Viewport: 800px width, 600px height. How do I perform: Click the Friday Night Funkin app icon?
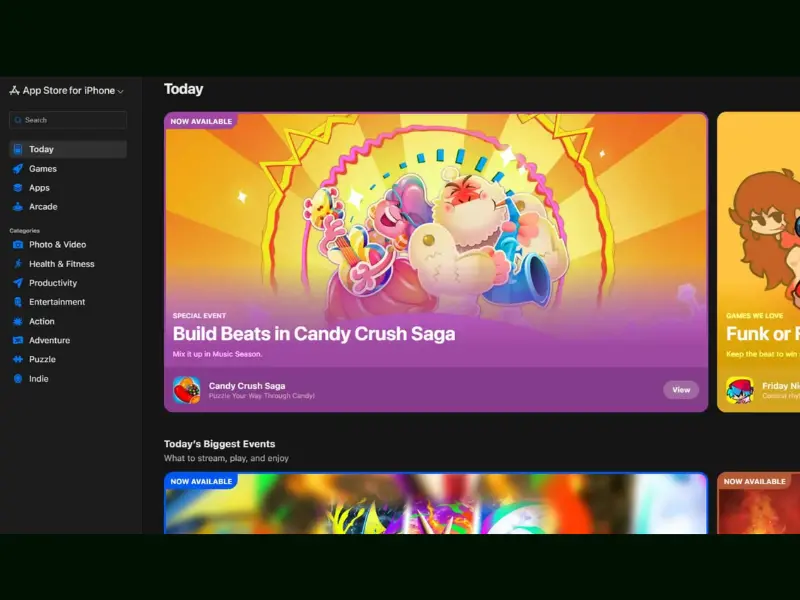coord(739,390)
